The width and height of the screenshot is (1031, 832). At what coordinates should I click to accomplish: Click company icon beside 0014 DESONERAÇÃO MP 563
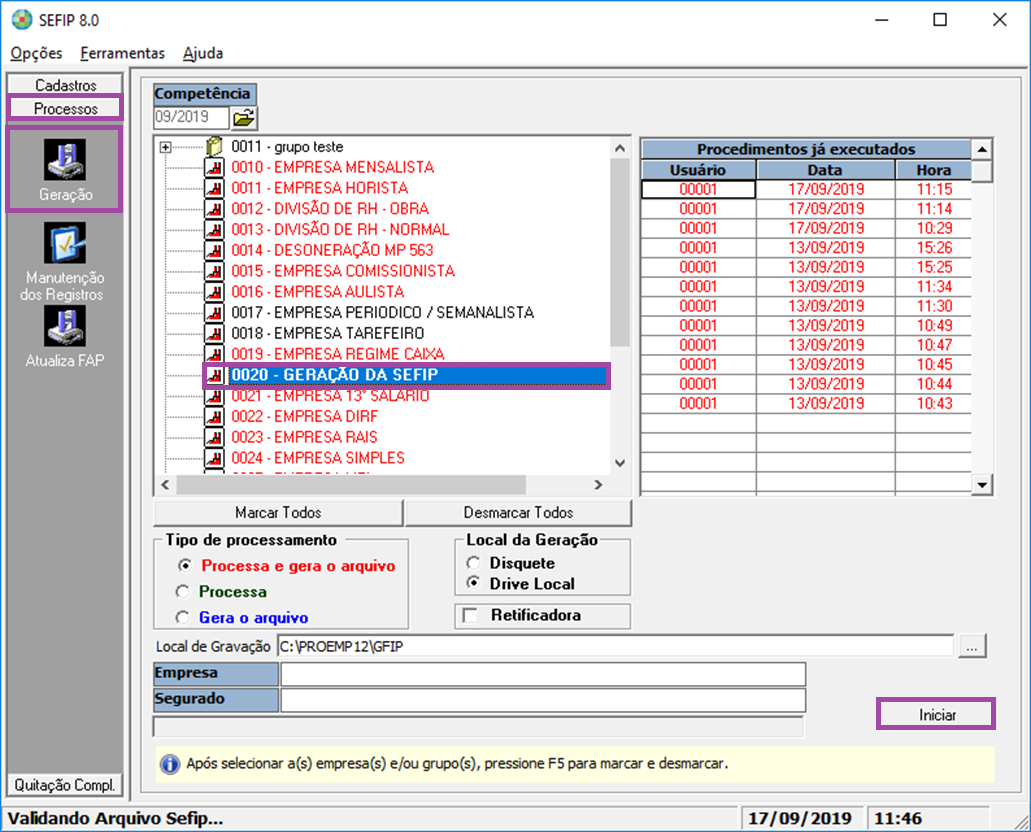214,250
